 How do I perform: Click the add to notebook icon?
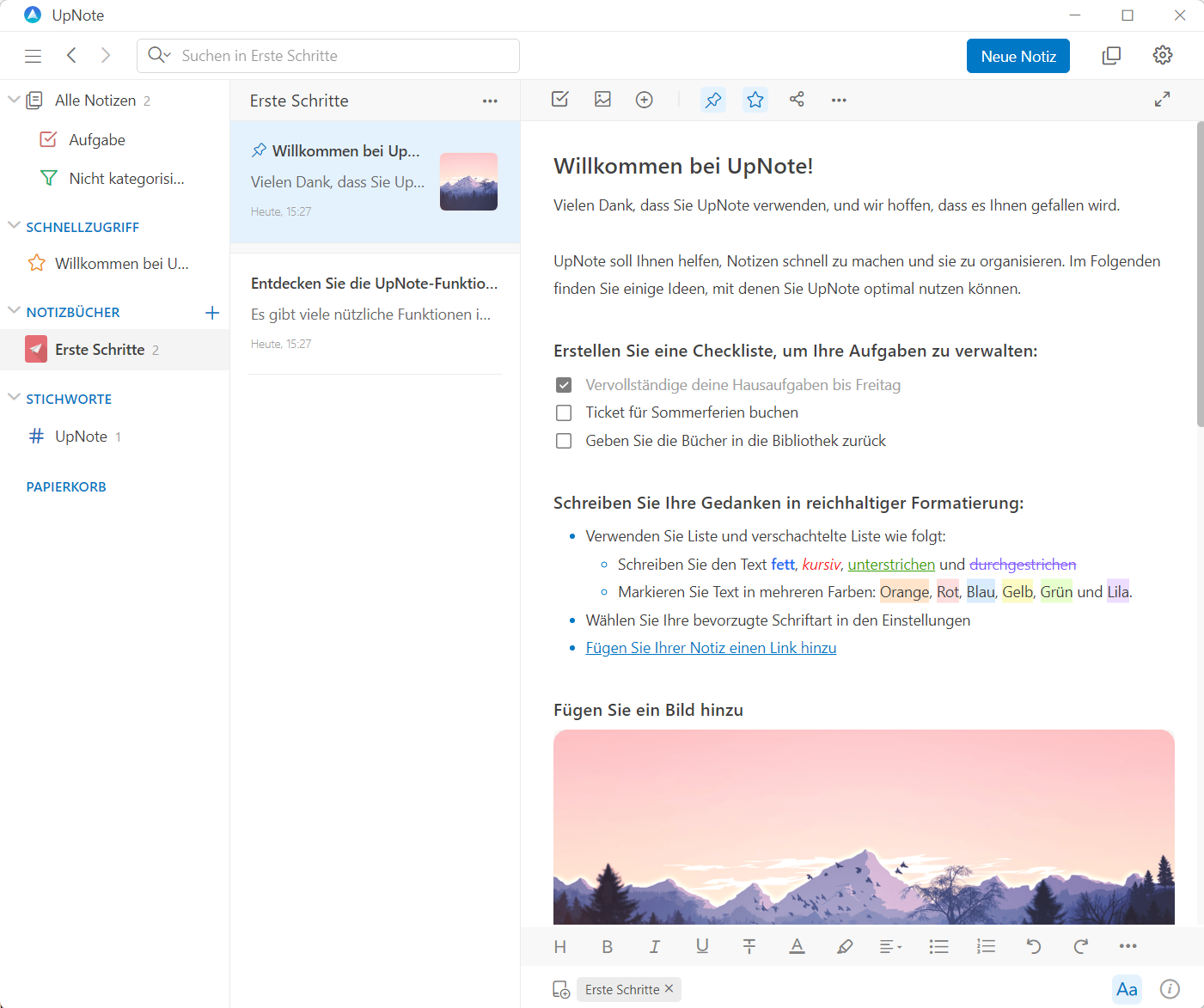tap(561, 990)
